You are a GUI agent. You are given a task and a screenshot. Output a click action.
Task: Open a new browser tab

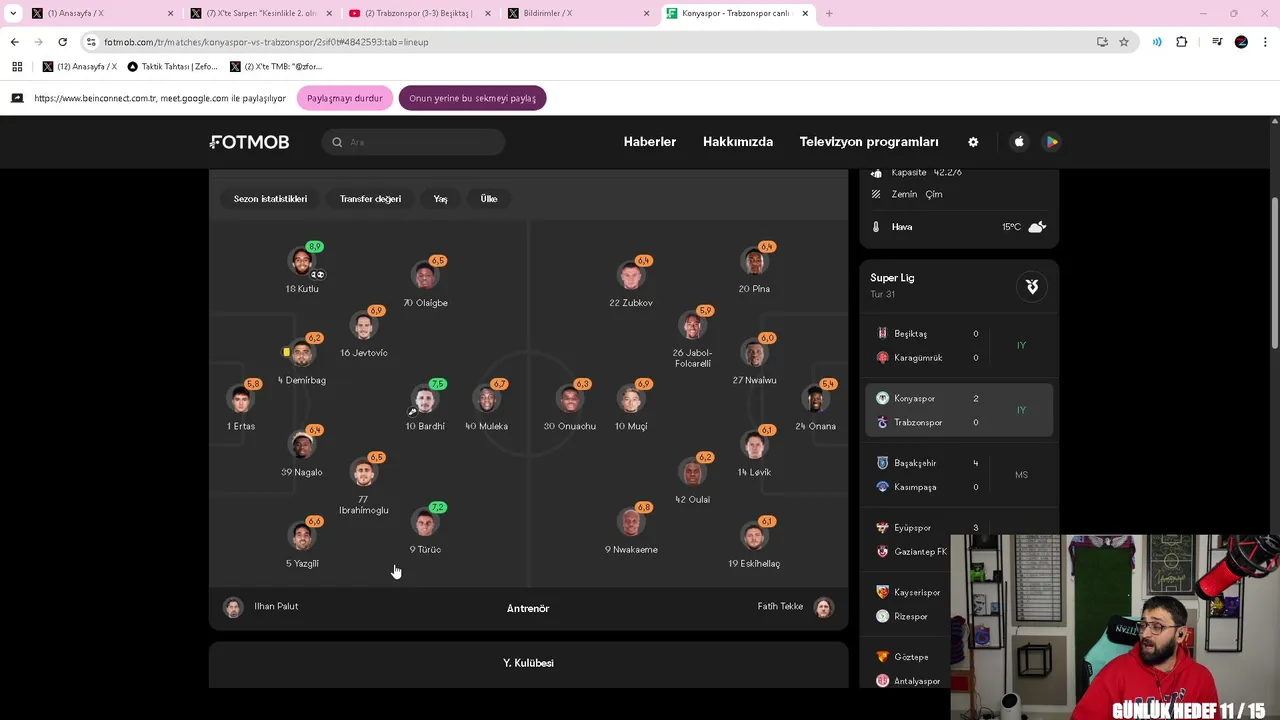[829, 13]
